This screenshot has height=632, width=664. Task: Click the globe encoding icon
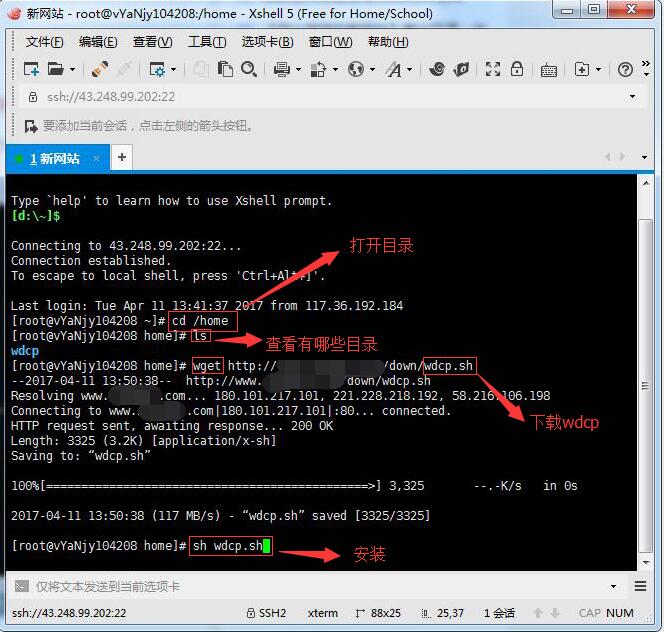(356, 69)
